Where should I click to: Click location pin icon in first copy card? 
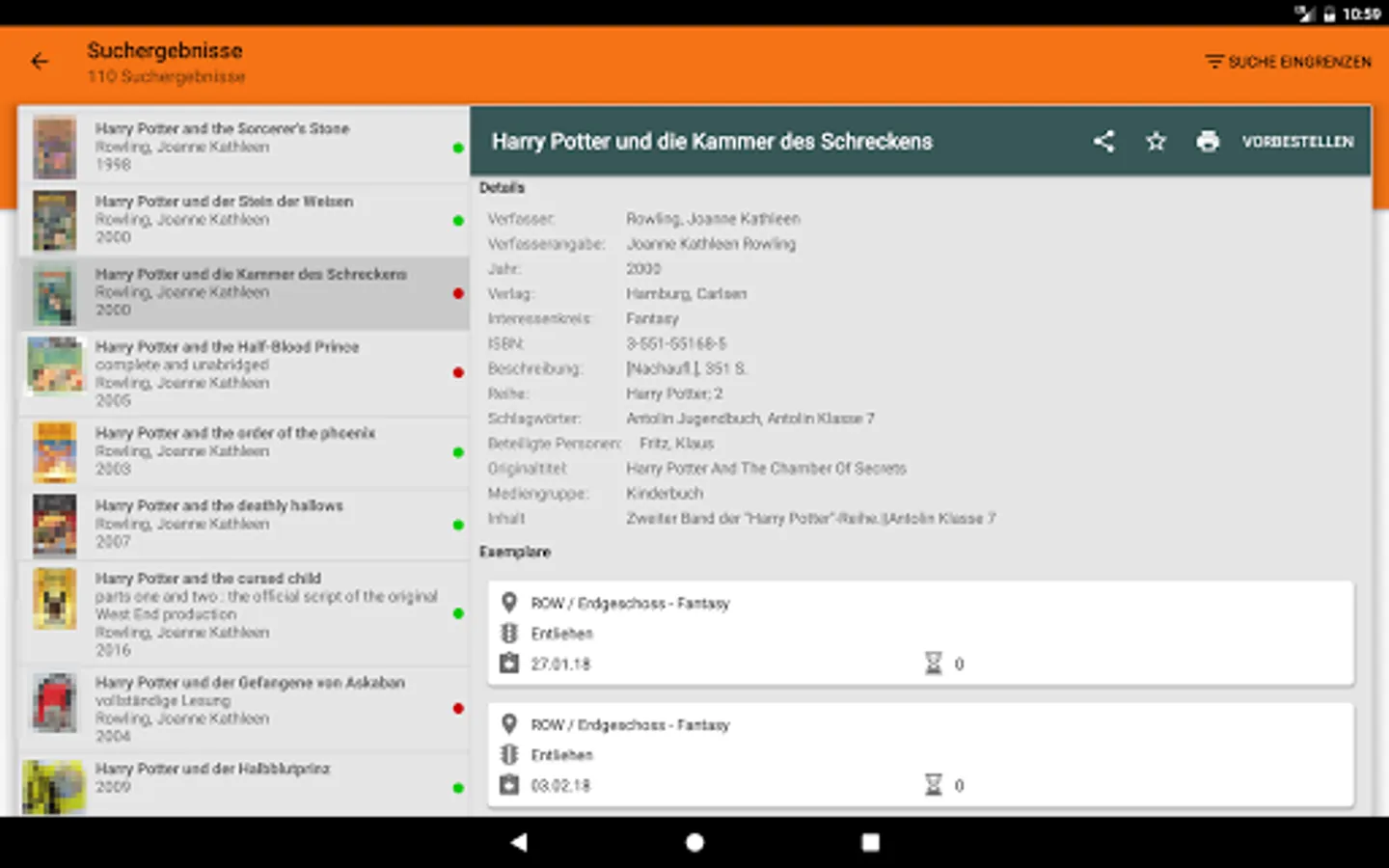(509, 603)
